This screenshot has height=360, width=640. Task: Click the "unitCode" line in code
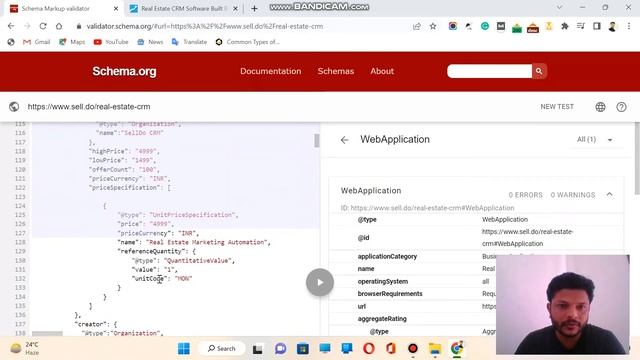point(162,278)
